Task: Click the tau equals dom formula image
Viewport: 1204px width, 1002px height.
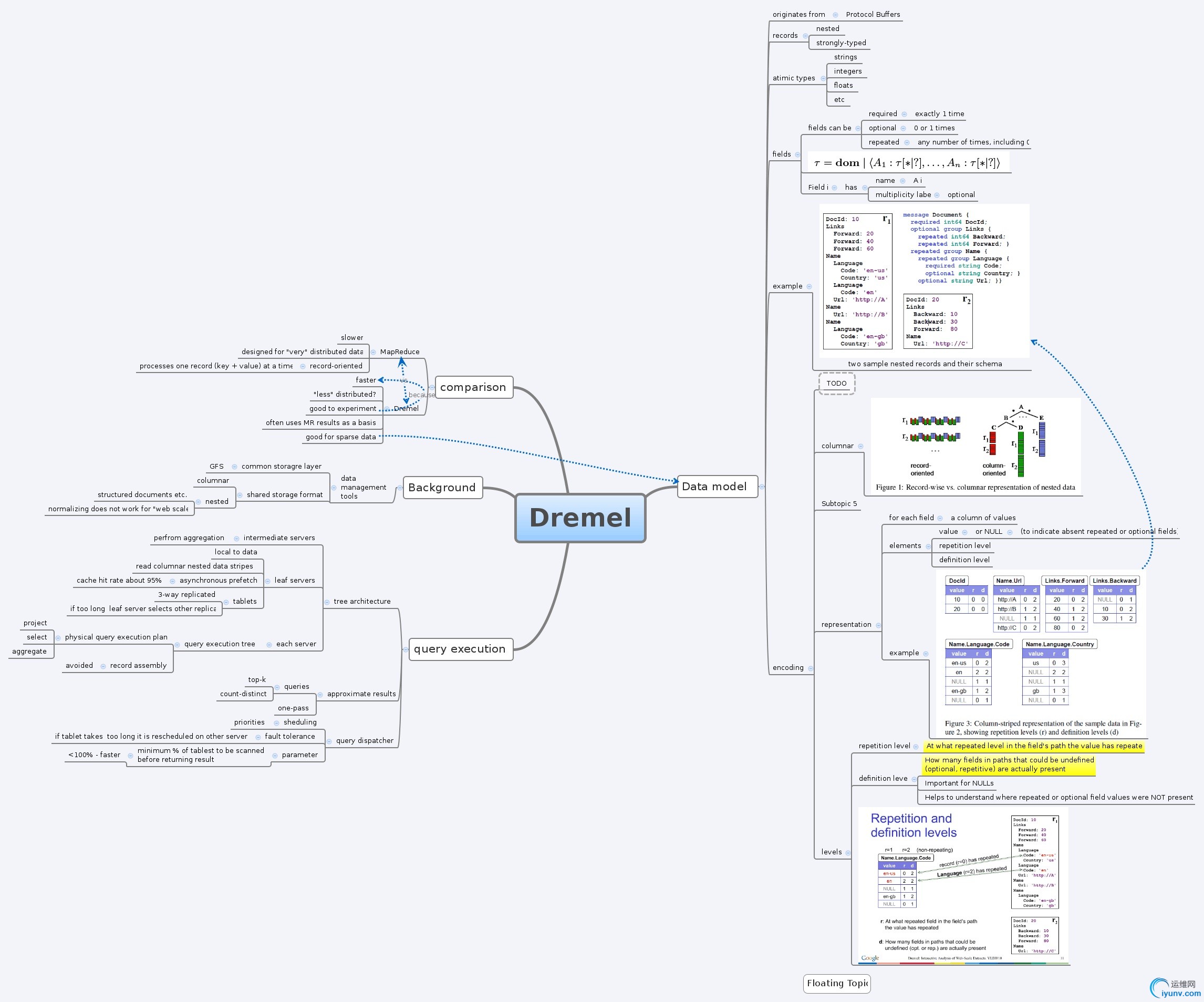Action: pos(908,163)
